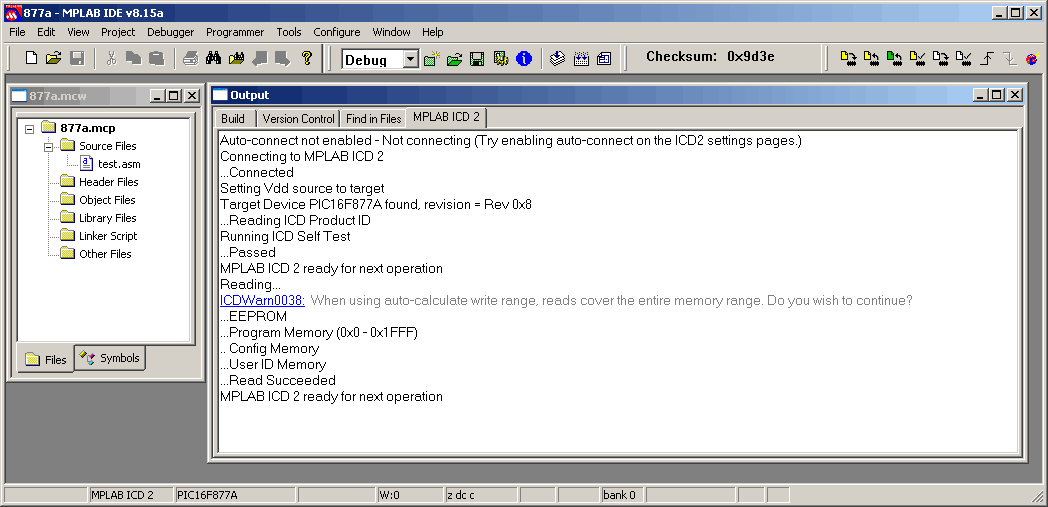Image resolution: width=1048 pixels, height=507 pixels.
Task: Click the bank 0 status entry
Action: tap(622, 495)
